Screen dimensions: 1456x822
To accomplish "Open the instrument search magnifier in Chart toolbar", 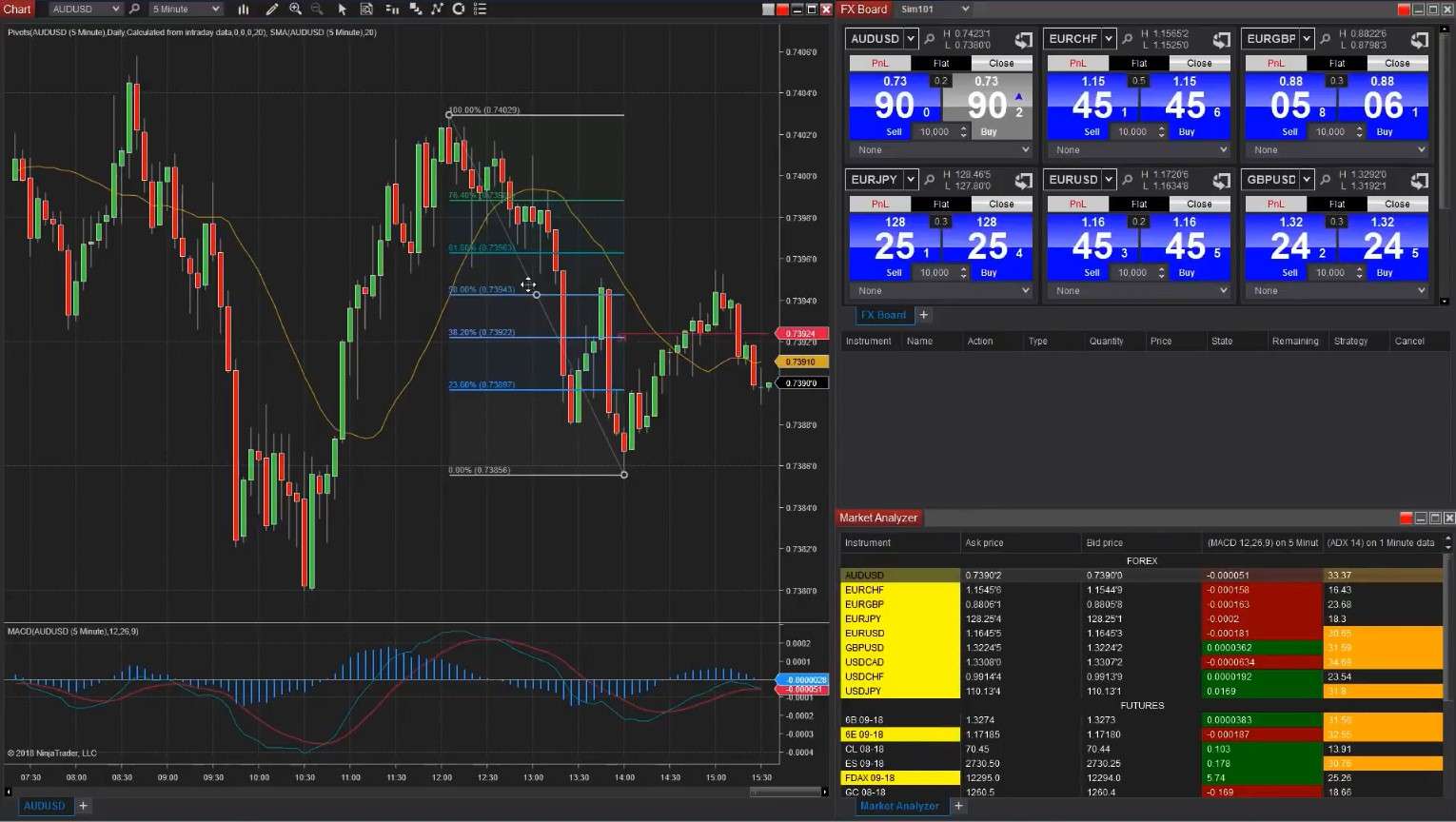I will (134, 9).
